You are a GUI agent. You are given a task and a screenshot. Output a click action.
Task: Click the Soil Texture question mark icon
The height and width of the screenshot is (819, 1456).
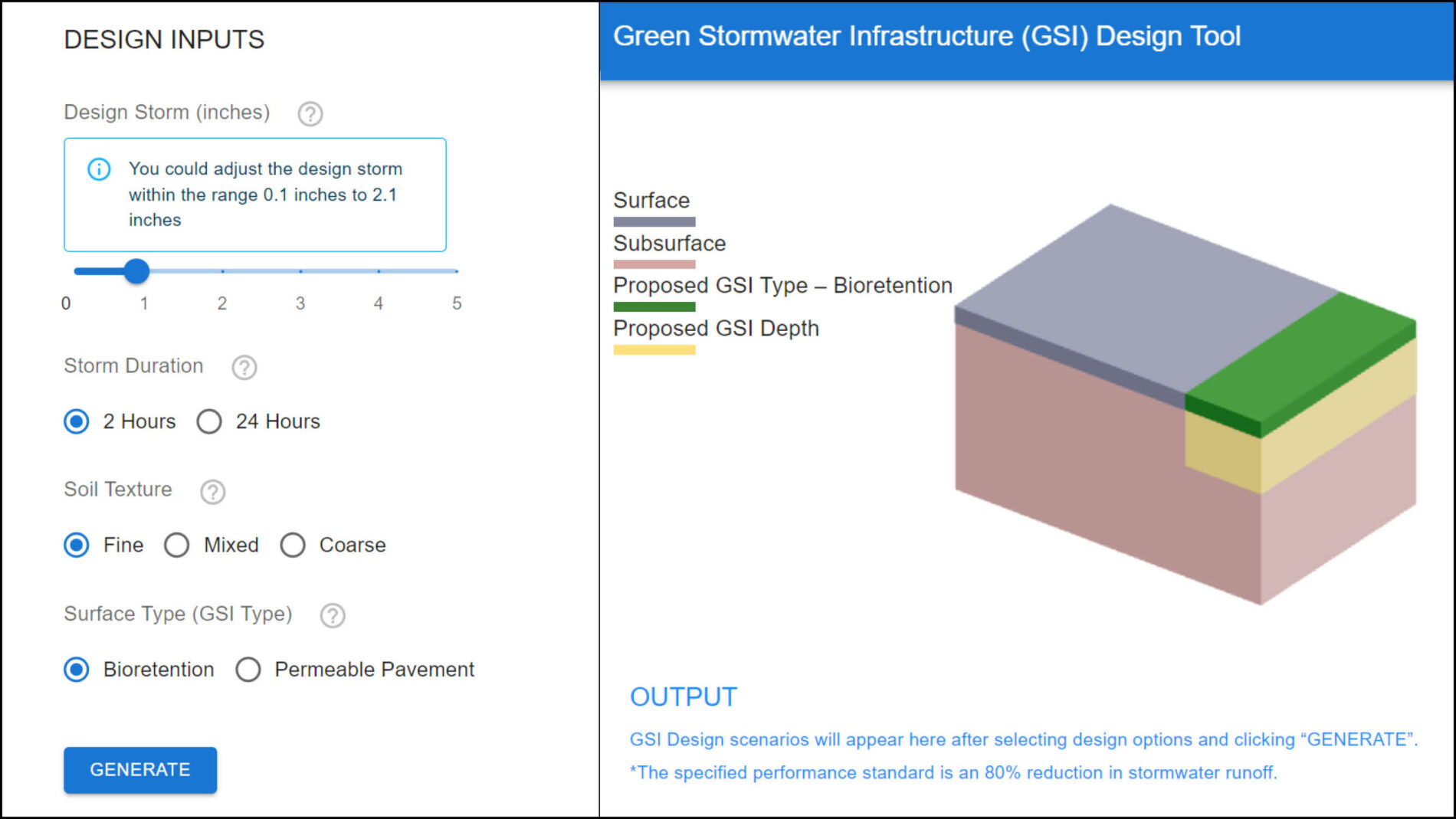click(212, 491)
